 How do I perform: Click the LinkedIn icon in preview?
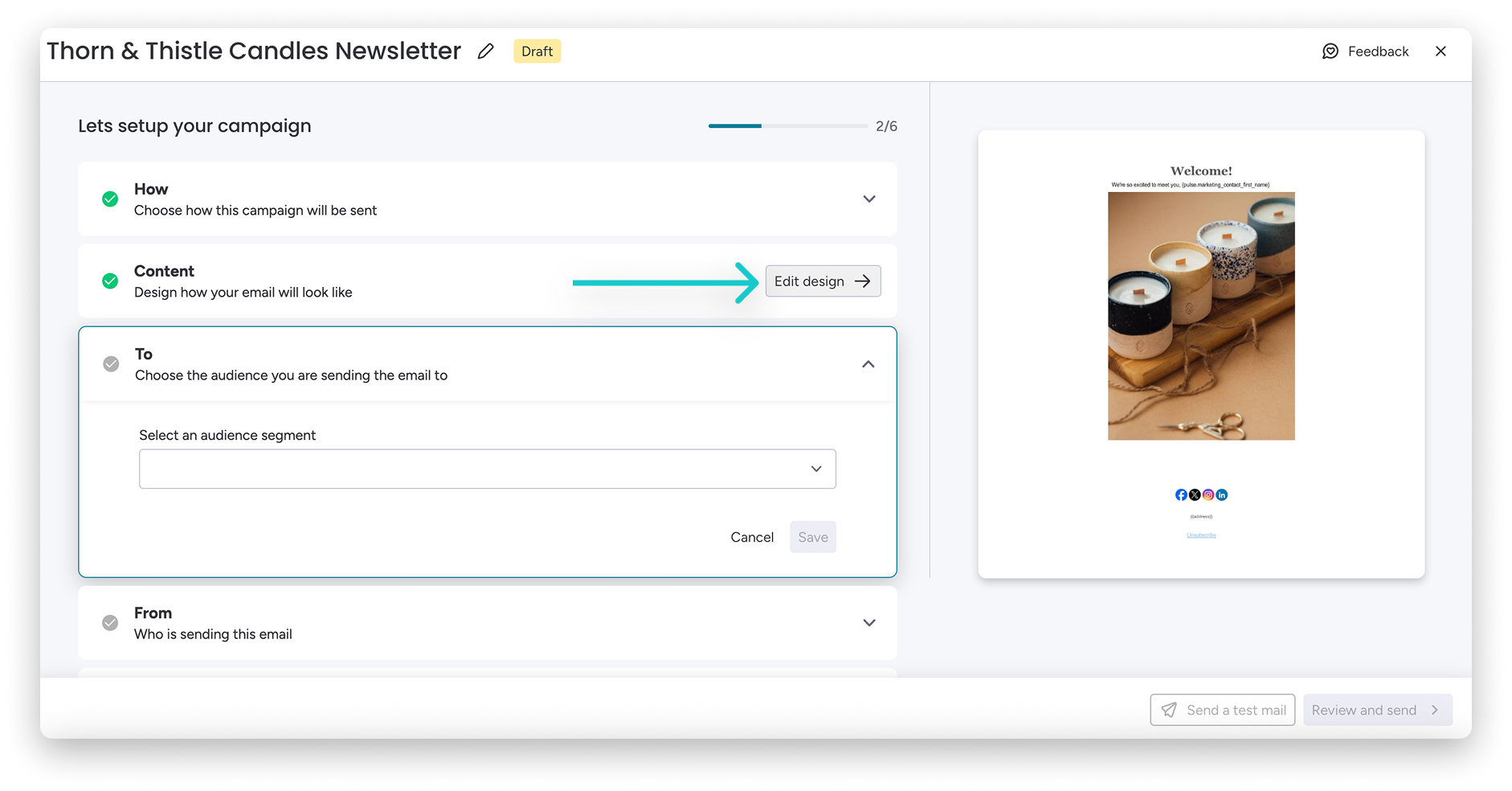point(1222,495)
